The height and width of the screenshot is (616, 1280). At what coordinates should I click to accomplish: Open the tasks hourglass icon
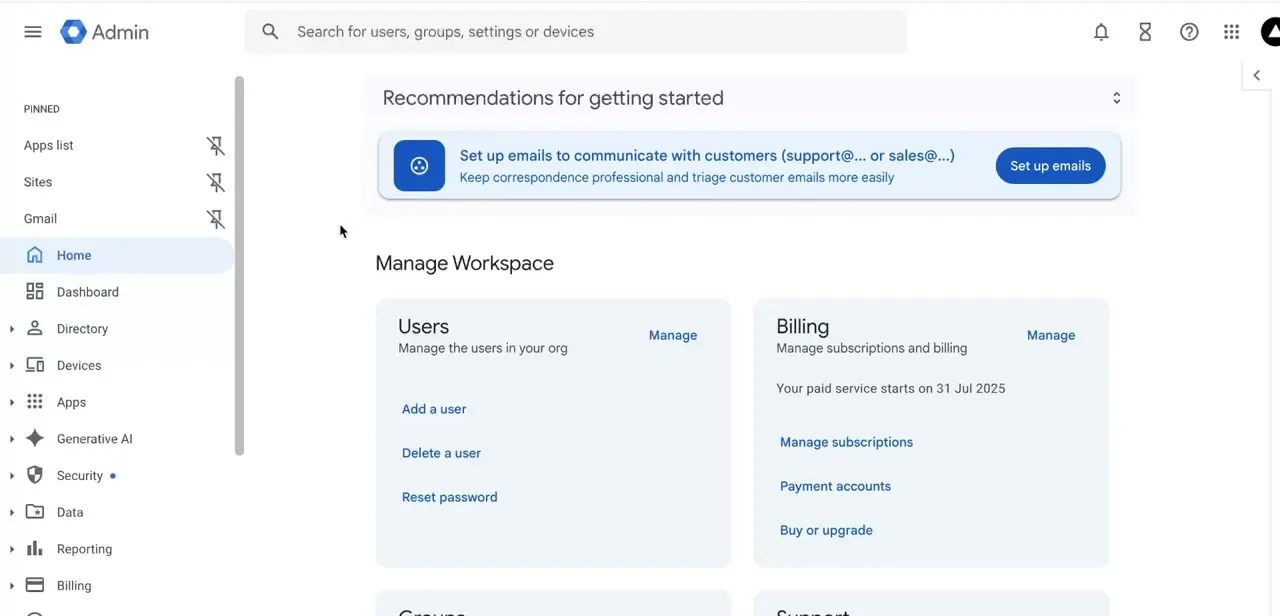pyautogui.click(x=1145, y=32)
